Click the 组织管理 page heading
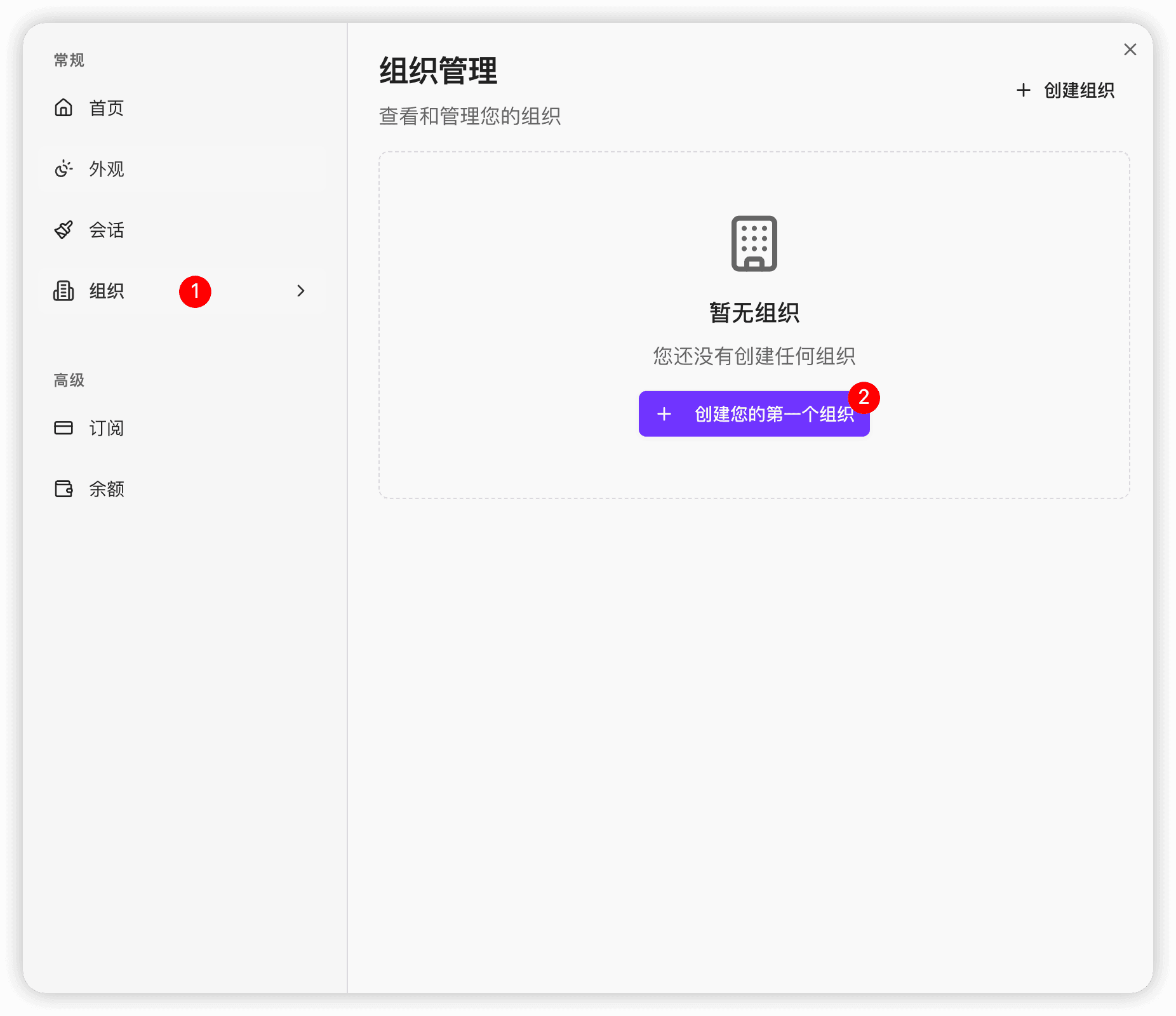Image resolution: width=1176 pixels, height=1016 pixels. tap(439, 72)
